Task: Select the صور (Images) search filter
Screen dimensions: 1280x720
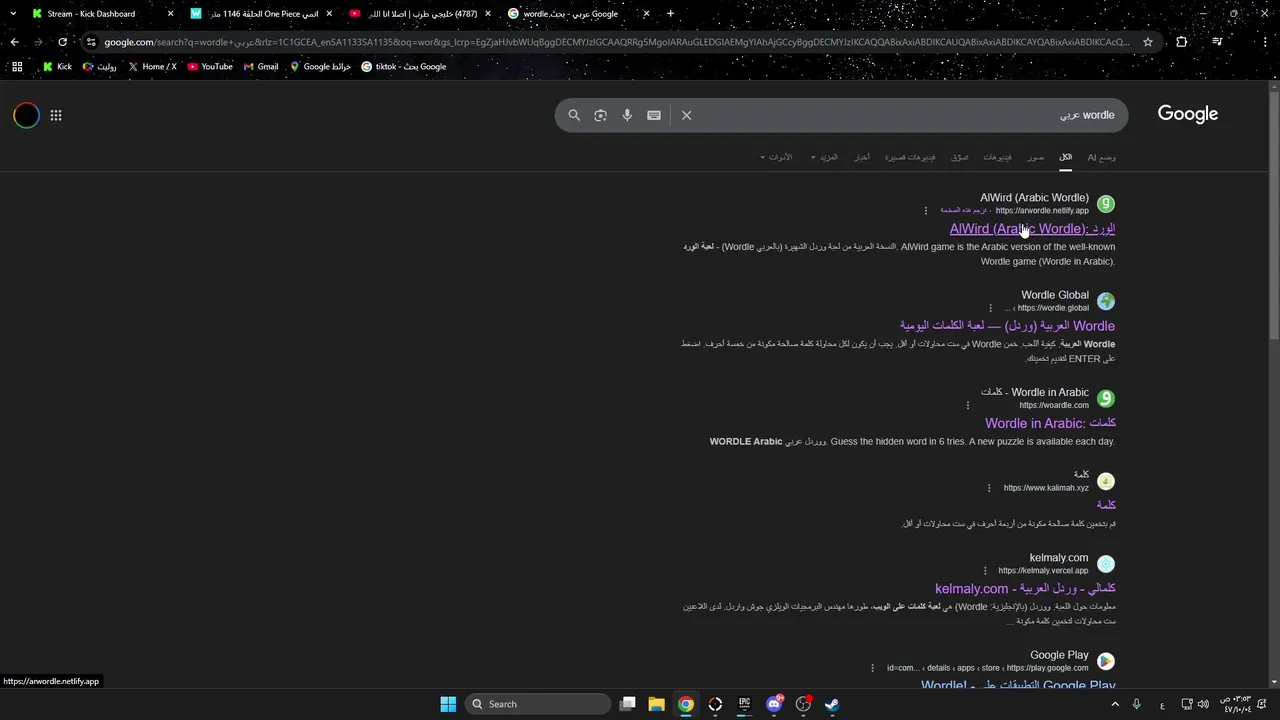Action: click(1036, 157)
